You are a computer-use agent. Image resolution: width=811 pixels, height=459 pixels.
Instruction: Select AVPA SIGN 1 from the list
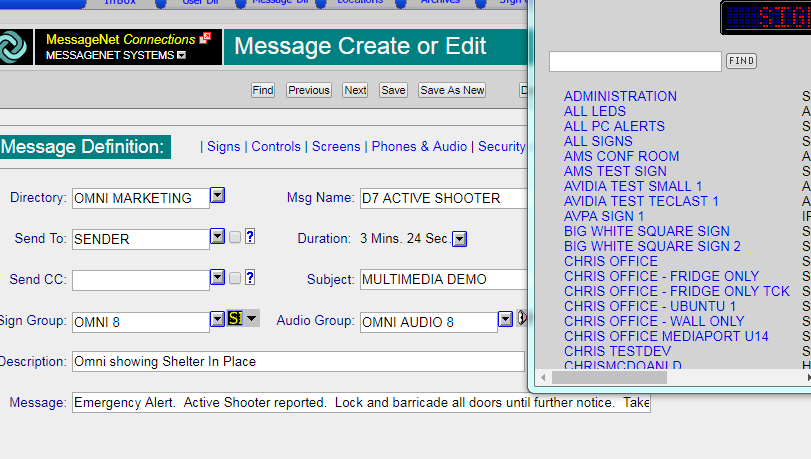point(604,216)
